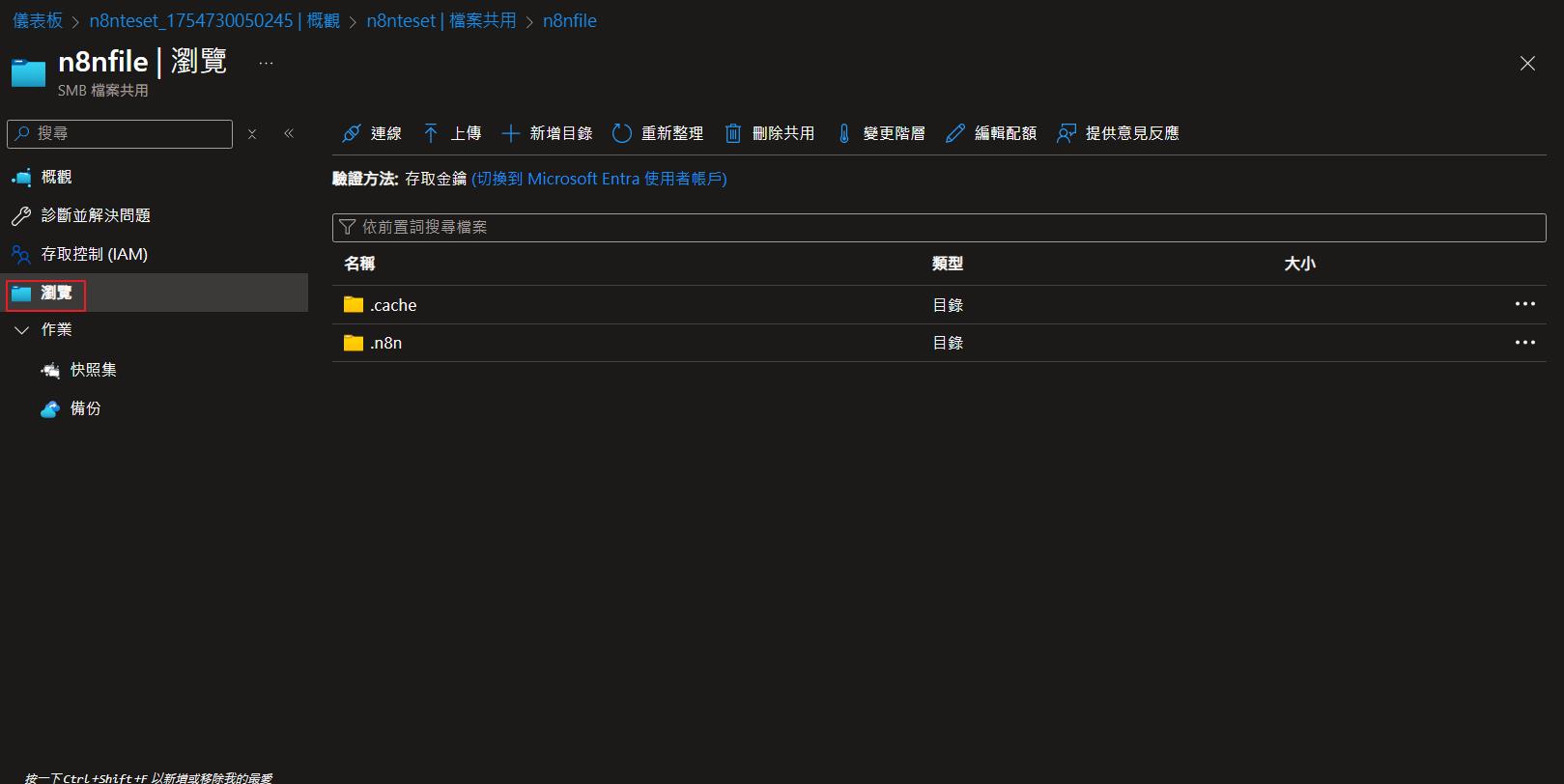Click the 概觀 overview icon in sidebar

pyautogui.click(x=21, y=178)
